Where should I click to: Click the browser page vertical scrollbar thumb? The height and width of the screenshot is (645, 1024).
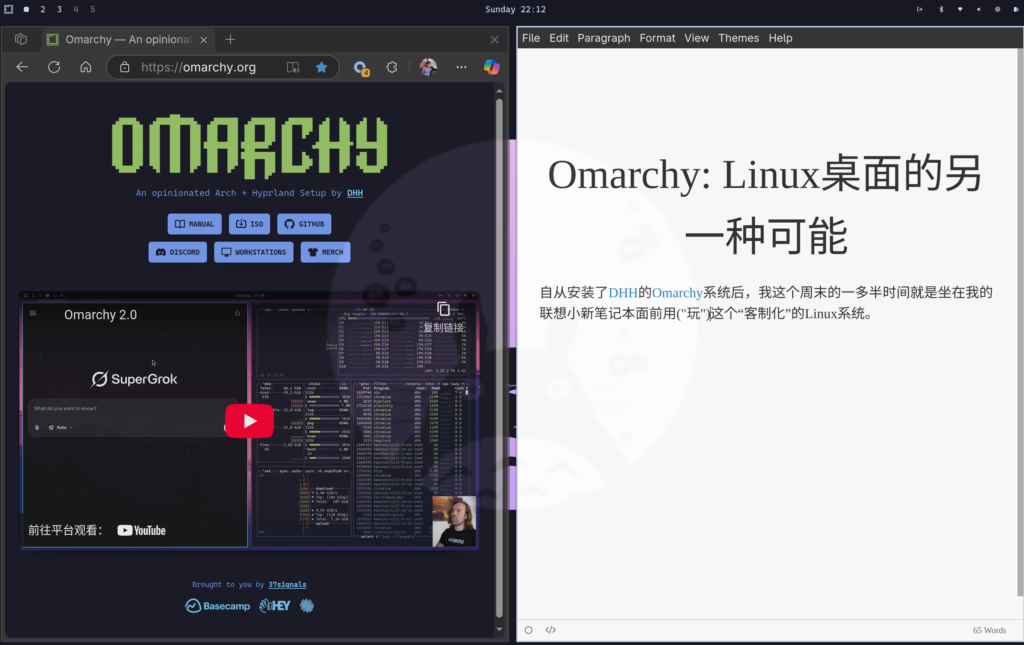click(x=499, y=358)
